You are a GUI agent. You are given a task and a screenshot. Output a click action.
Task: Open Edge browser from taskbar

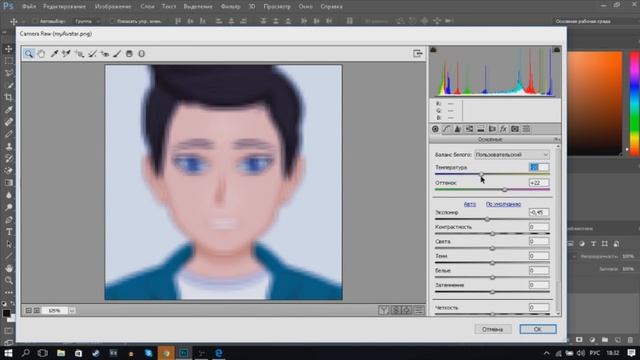pos(219,353)
